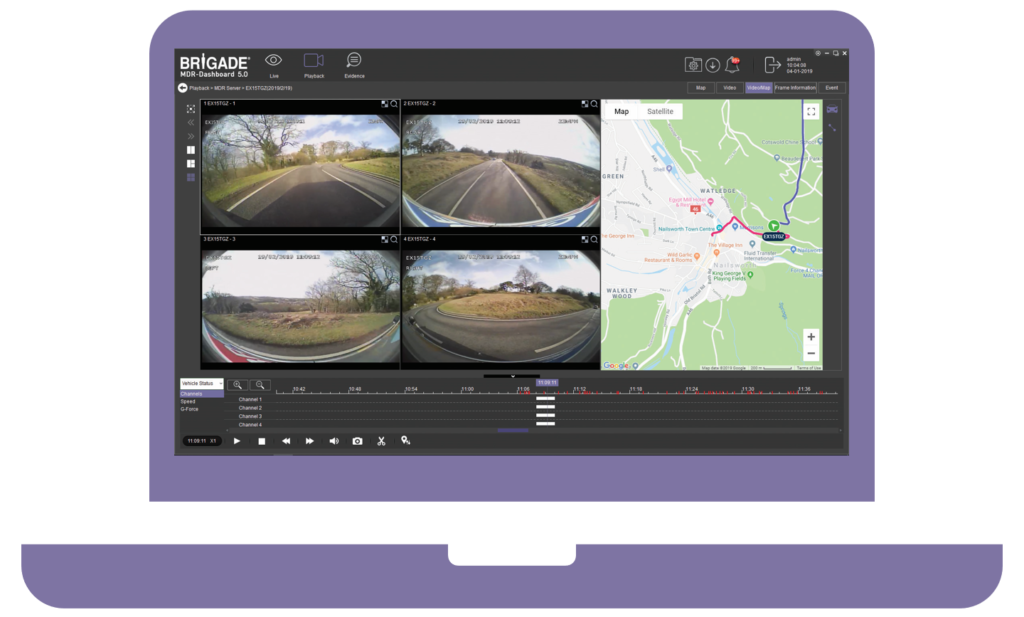Zoom into EX15TGZ-1 video with magnifier
This screenshot has width=1024, height=617.
pos(394,104)
